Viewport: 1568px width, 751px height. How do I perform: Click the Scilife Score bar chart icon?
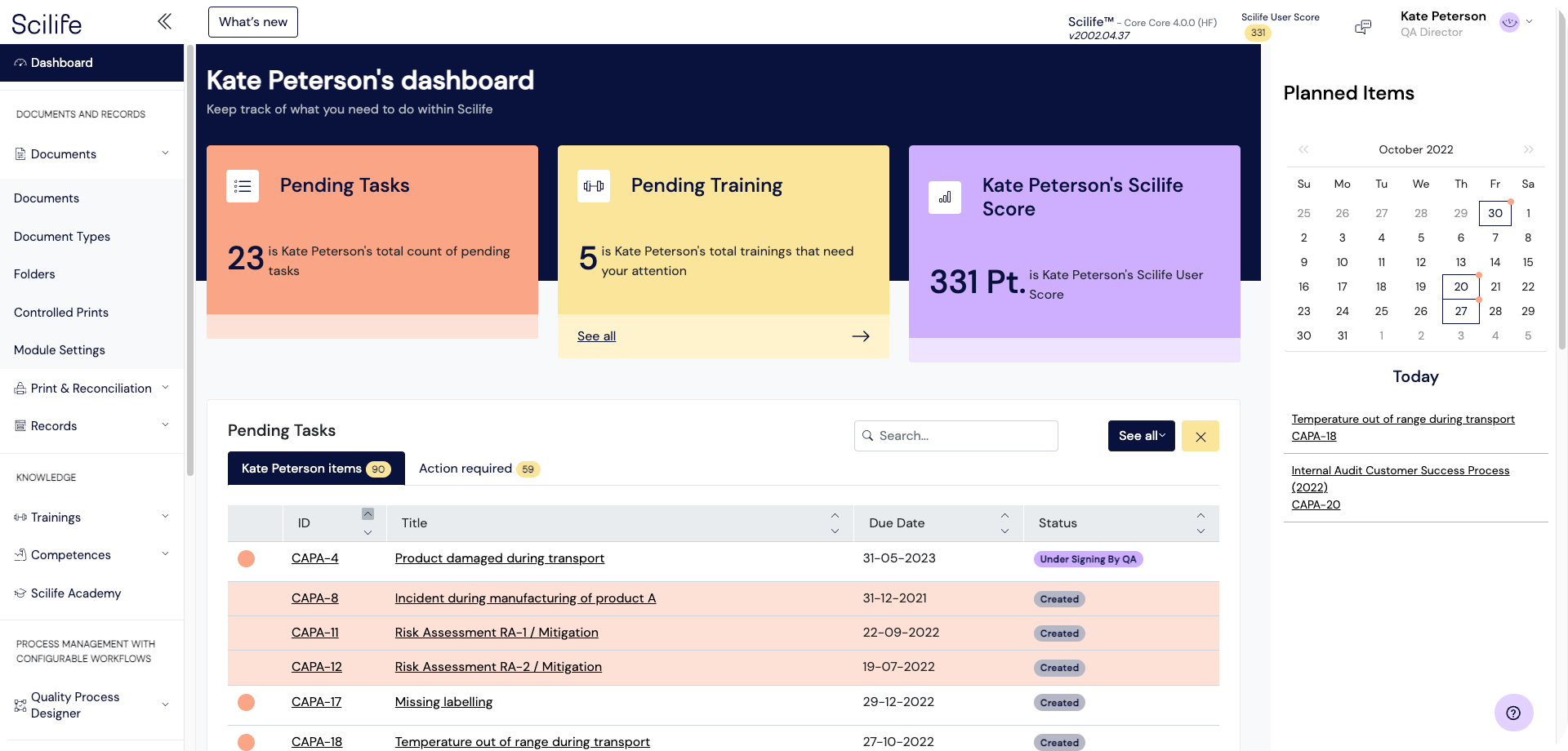(945, 198)
